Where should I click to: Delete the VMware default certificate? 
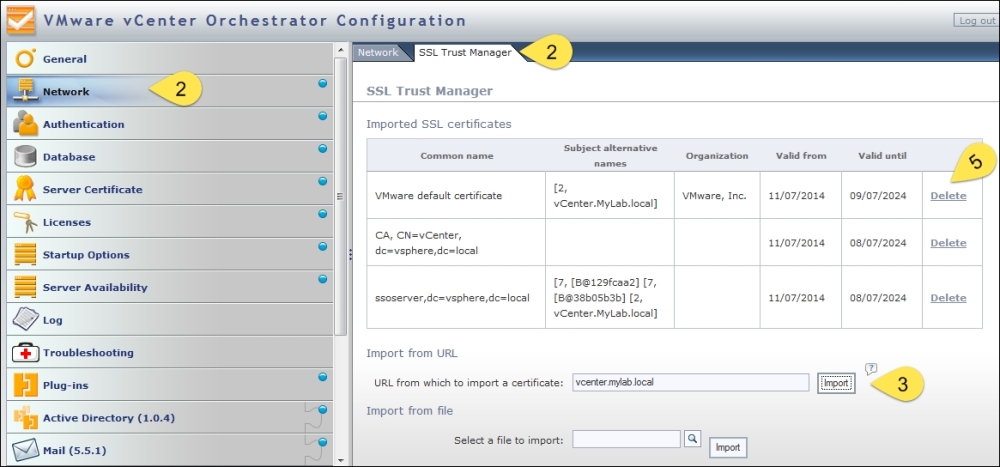948,196
